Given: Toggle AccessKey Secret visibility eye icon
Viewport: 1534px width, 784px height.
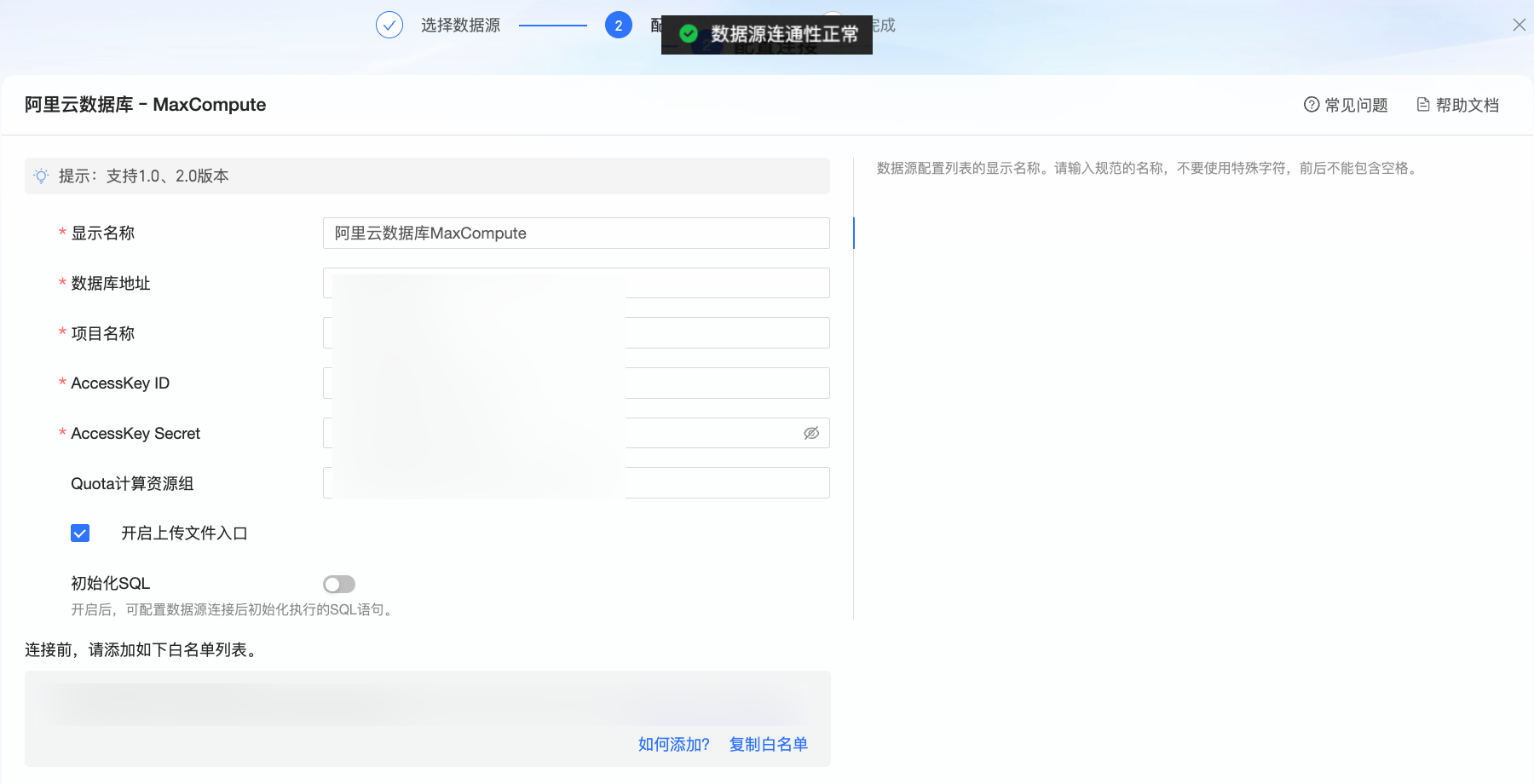Looking at the screenshot, I should coord(811,433).
